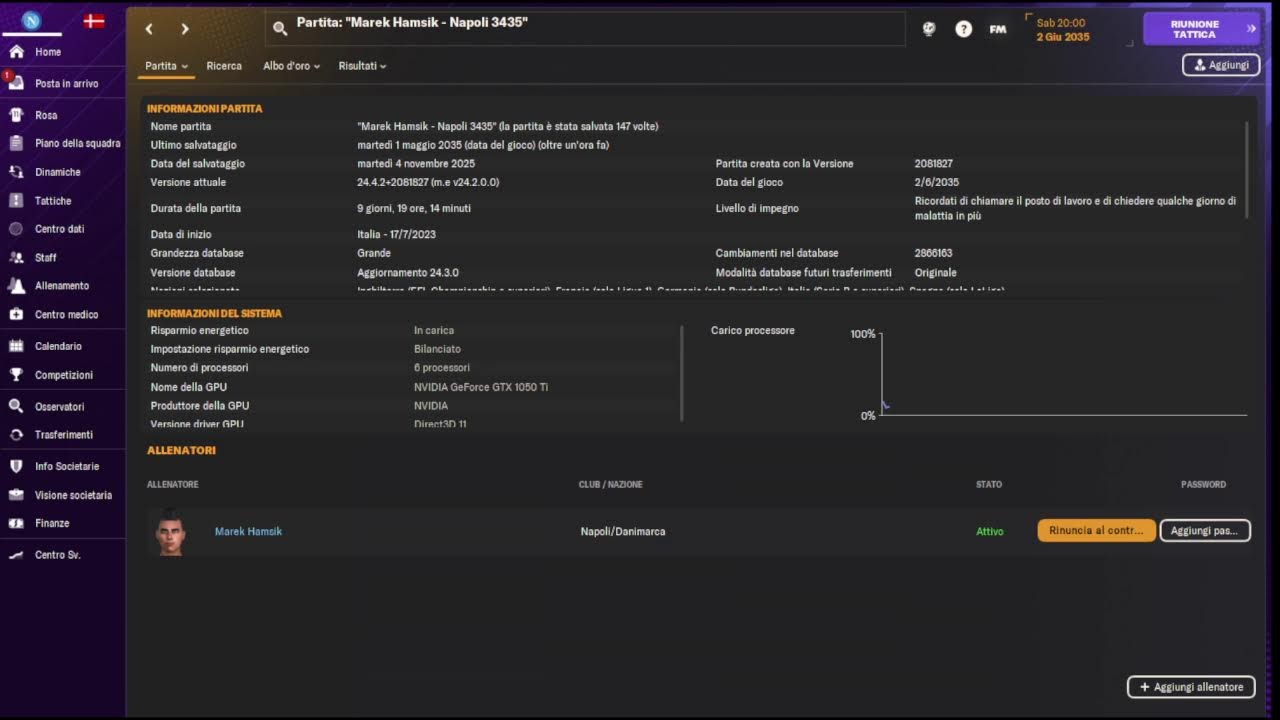
Task: Open Calendario calendar icon
Action: [16, 346]
